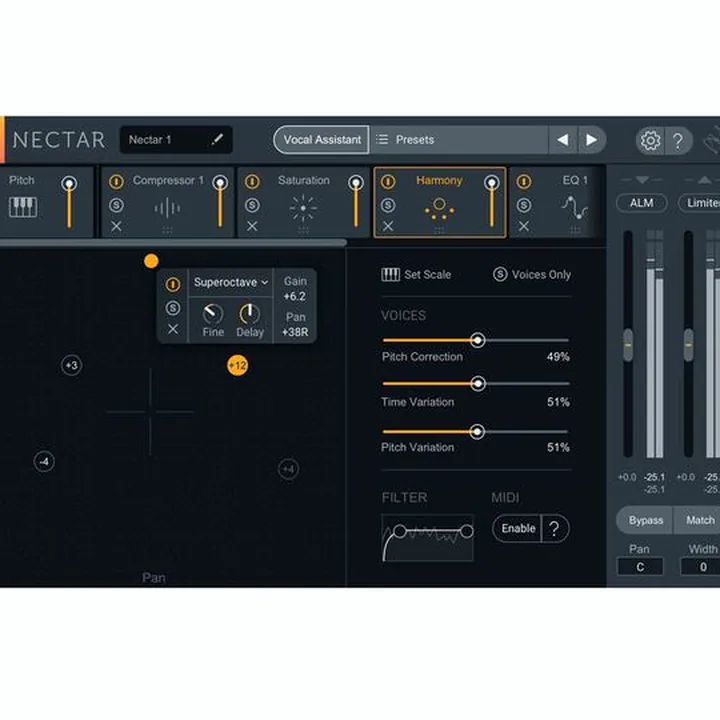Select the -4 harmony voice node

44,462
